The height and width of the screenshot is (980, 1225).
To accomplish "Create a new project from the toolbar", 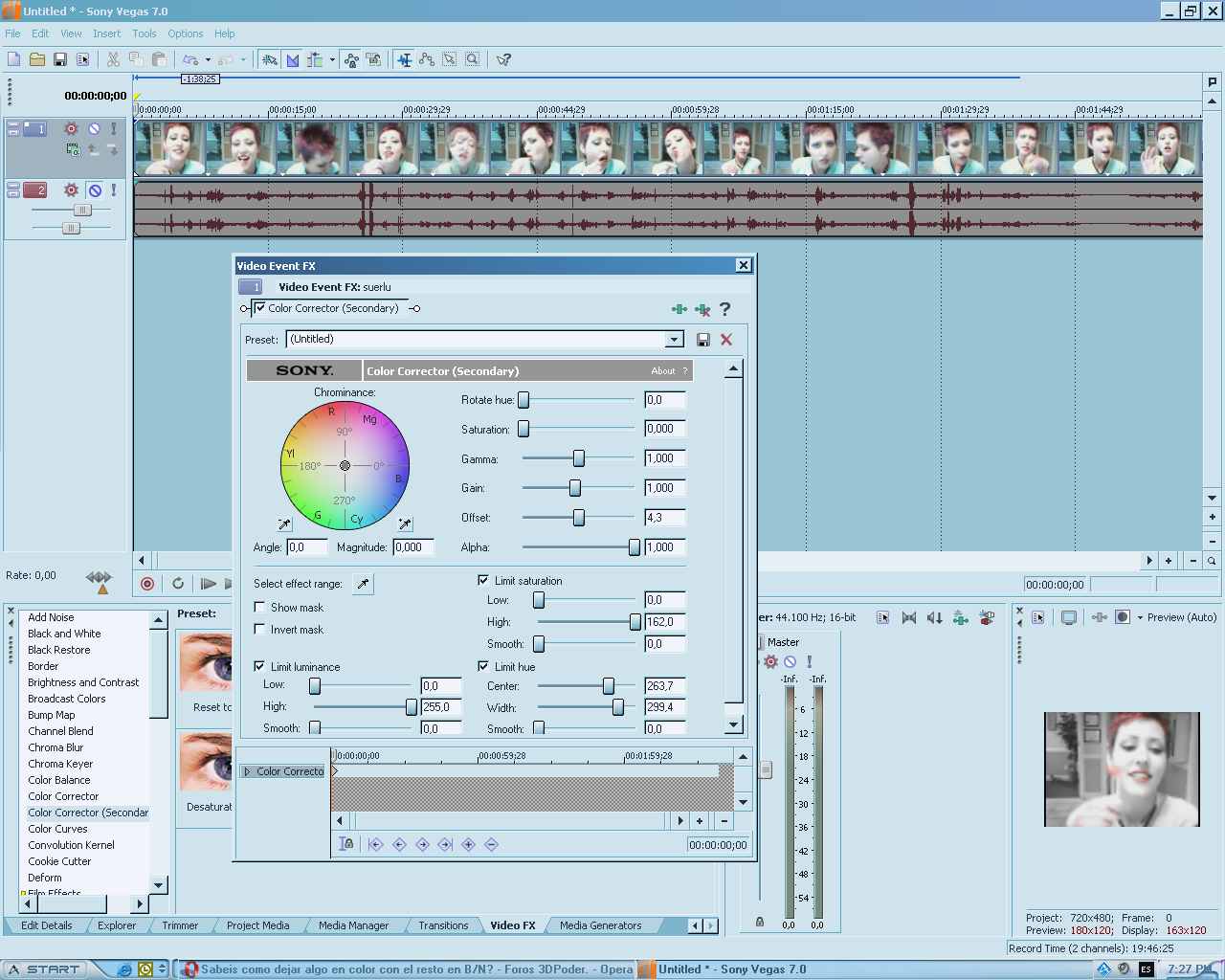I will click(14, 59).
